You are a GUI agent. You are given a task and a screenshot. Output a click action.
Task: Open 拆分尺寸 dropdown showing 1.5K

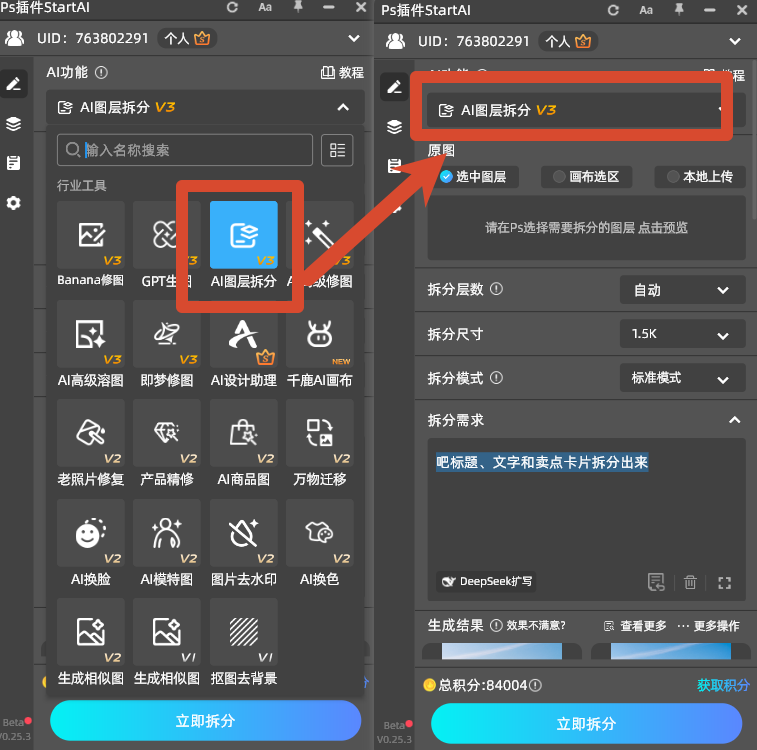point(683,334)
